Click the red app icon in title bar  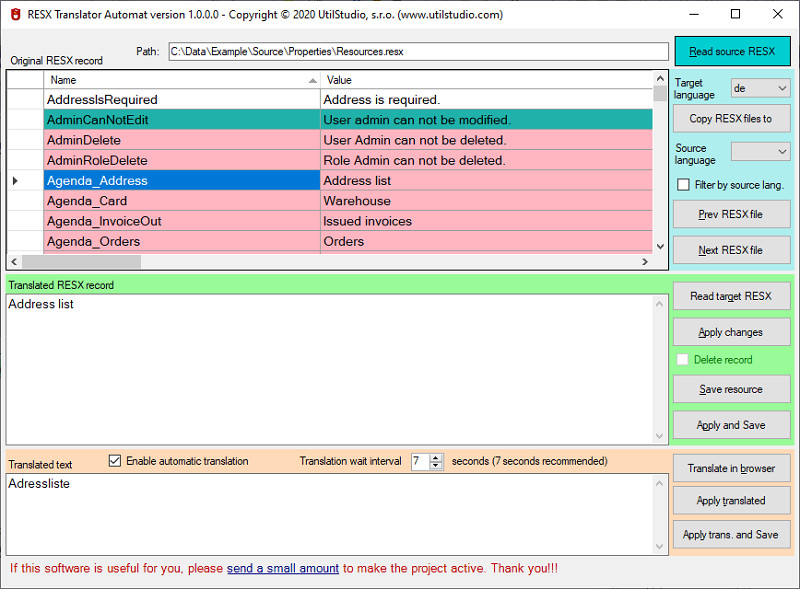pyautogui.click(x=16, y=14)
